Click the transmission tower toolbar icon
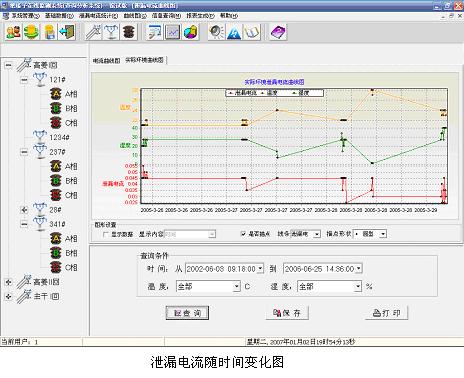464x378 pixels. pos(111,32)
